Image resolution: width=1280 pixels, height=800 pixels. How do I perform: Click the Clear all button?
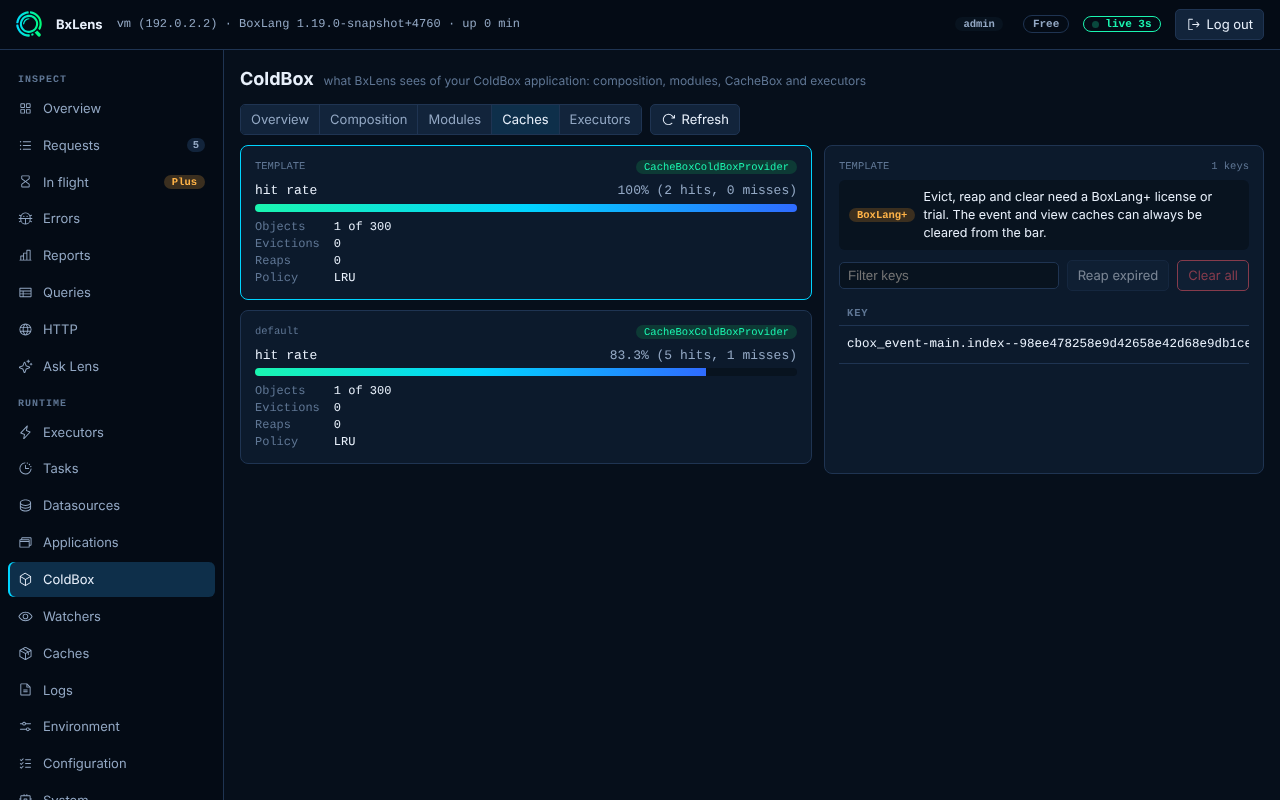click(x=1213, y=275)
